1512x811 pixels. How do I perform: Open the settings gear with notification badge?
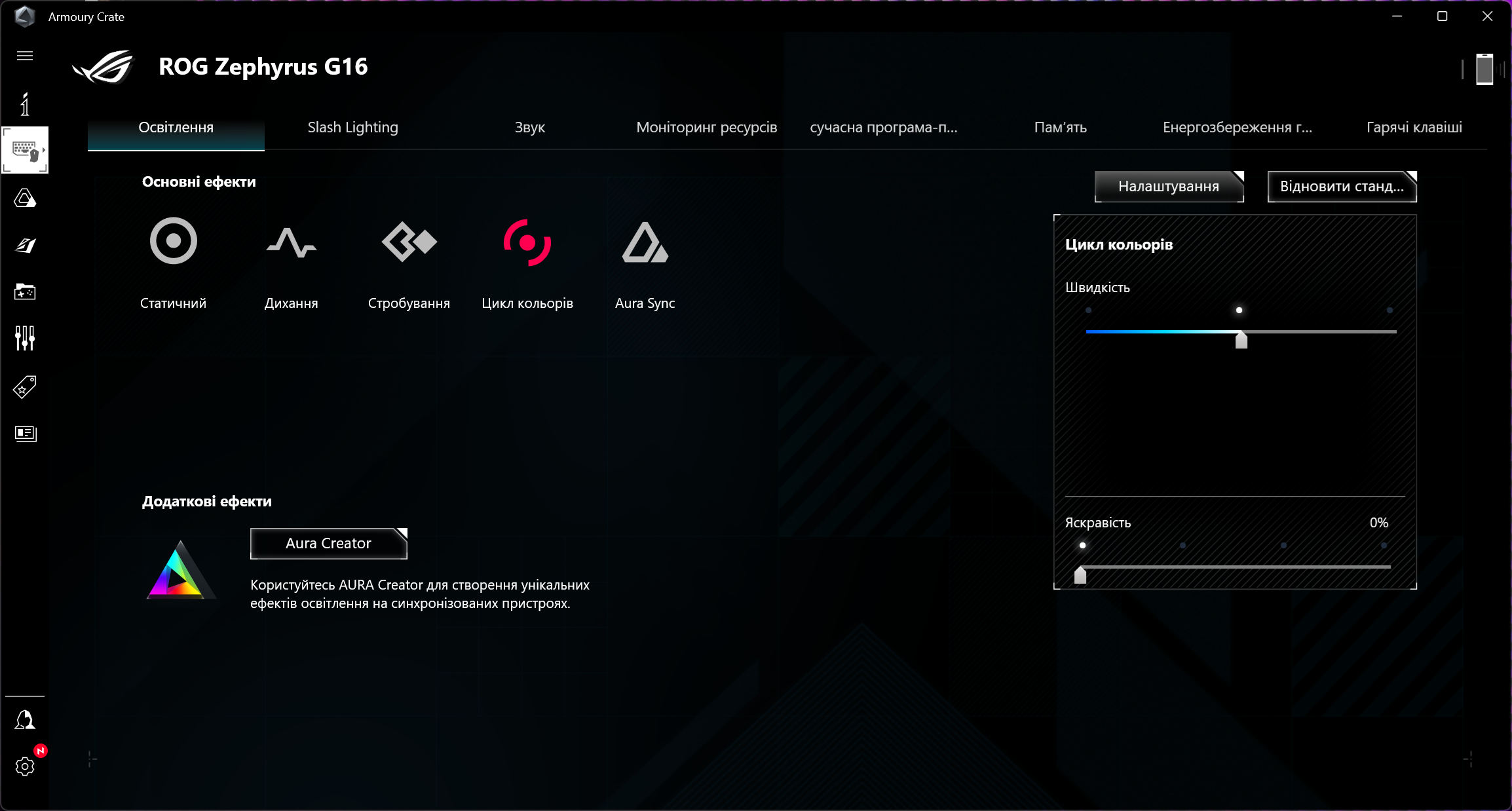(25, 766)
